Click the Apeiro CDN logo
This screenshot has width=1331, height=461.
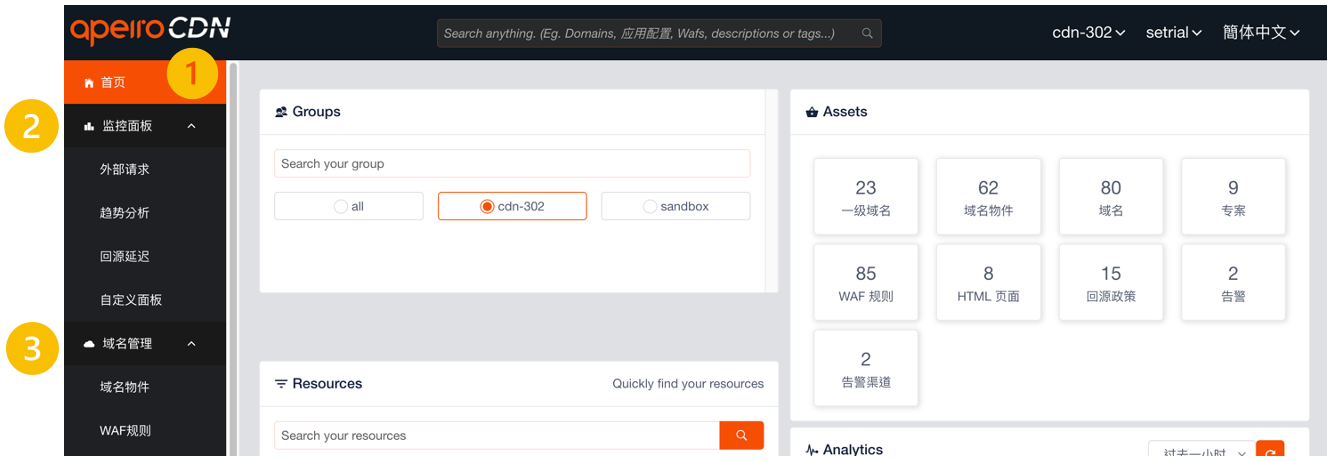[149, 31]
